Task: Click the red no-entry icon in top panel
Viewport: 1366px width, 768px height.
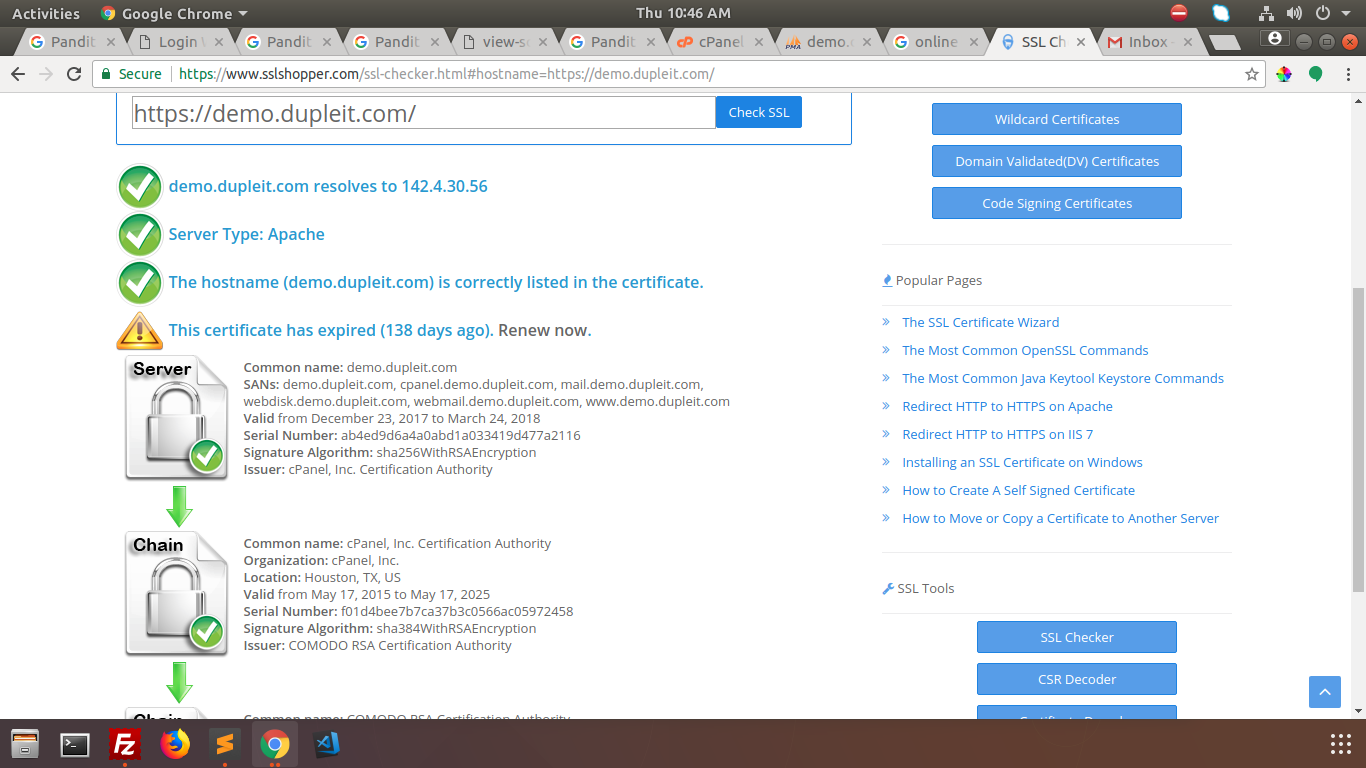Action: pos(1178,13)
